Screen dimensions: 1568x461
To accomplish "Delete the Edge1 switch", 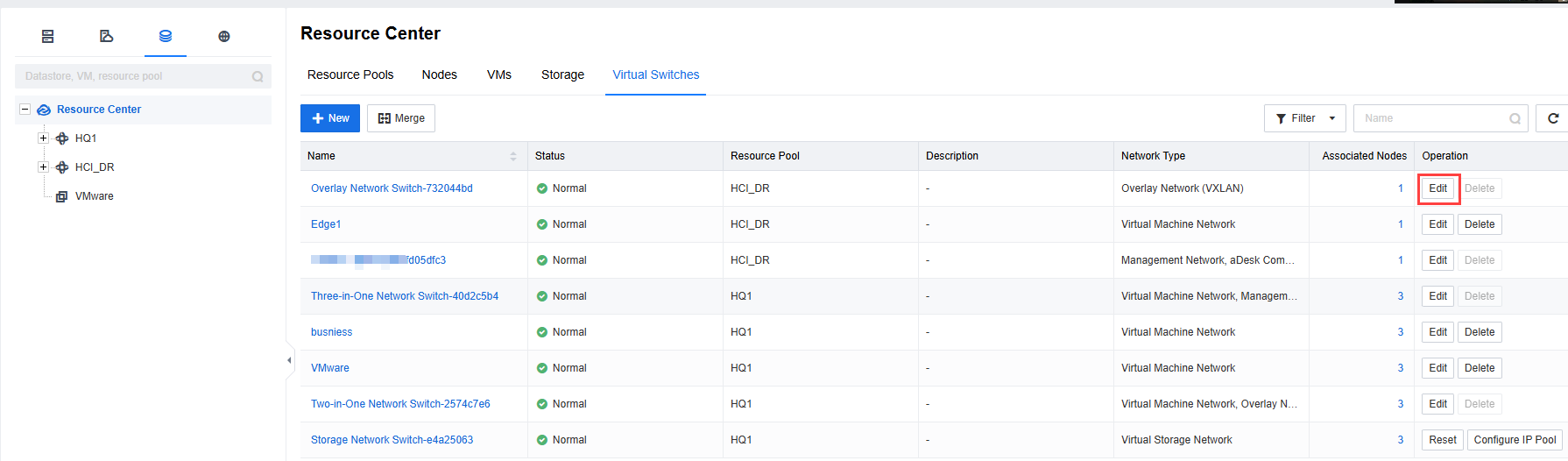I will 1480,224.
